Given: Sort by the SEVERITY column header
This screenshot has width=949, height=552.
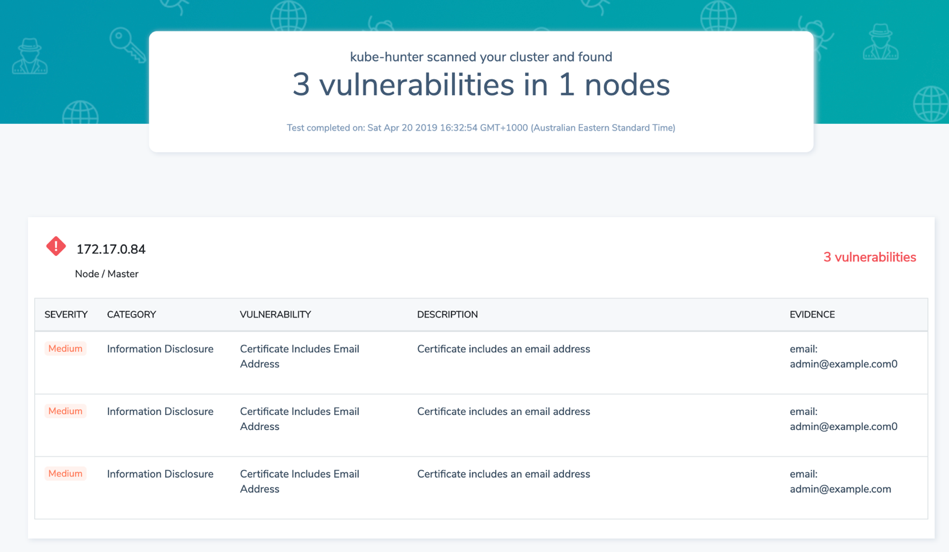Looking at the screenshot, I should 66,314.
